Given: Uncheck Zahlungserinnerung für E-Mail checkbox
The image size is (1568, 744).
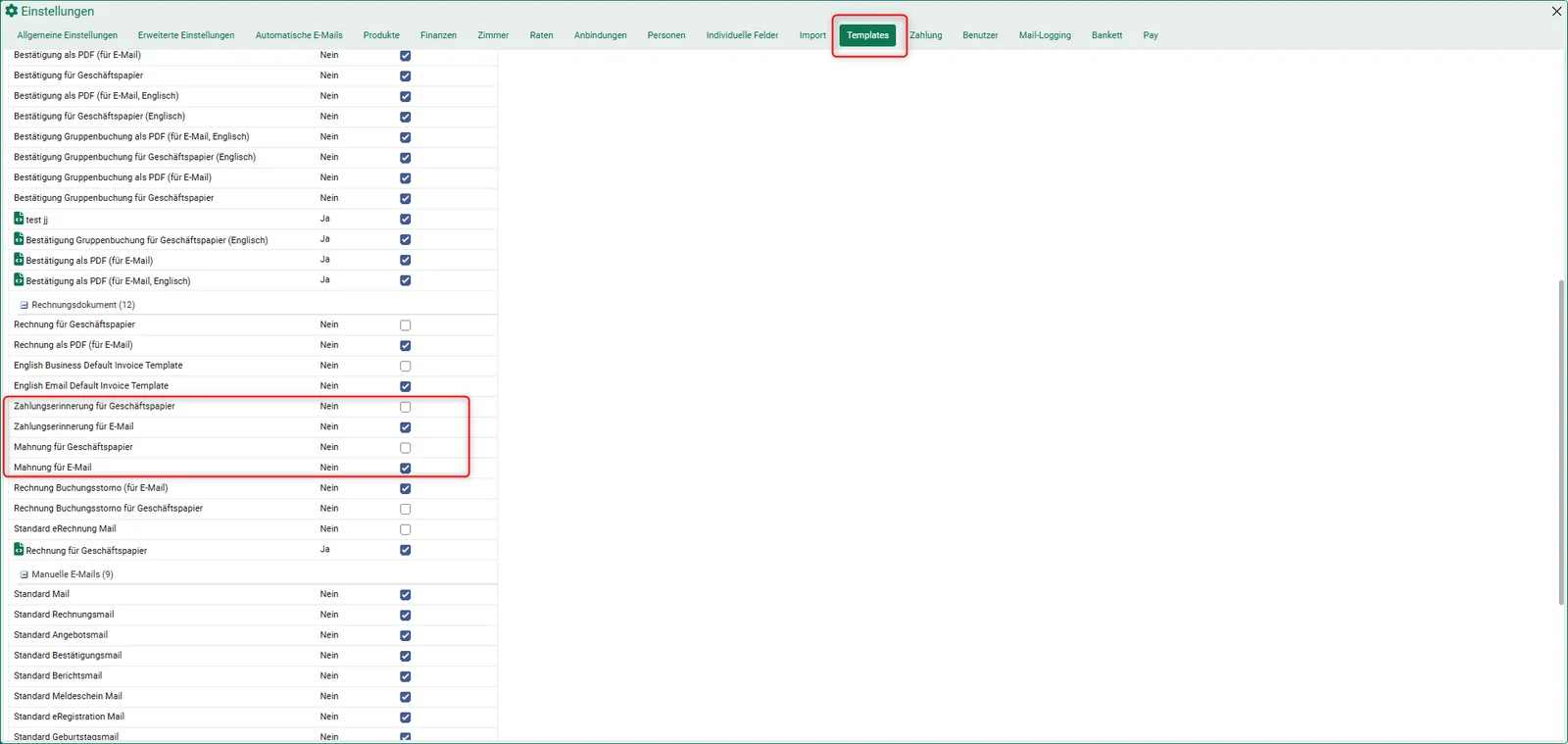Looking at the screenshot, I should pos(406,427).
